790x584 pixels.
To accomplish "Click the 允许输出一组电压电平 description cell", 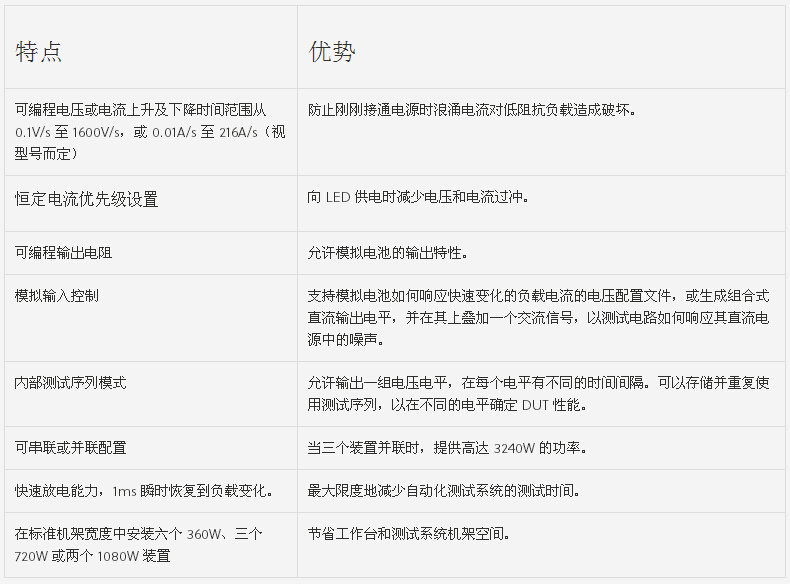I will (538, 394).
